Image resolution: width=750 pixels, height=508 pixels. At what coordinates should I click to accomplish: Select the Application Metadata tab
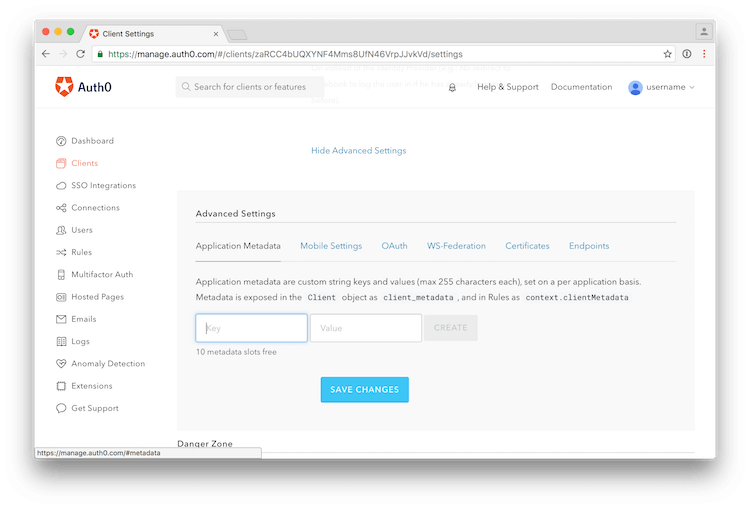[238, 246]
